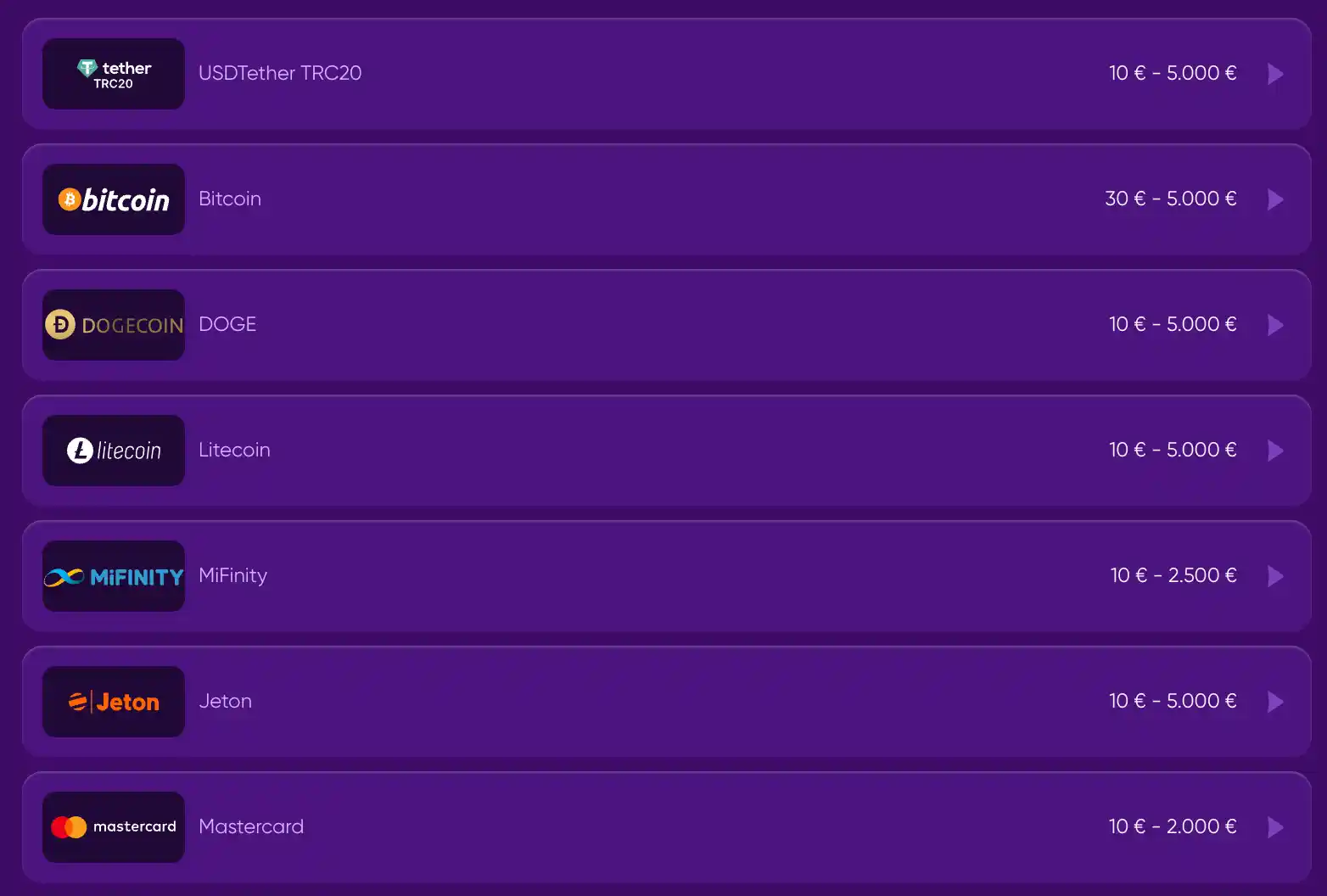
Task: Select Bitcoin's 30 € - 5.000 € limit
Action: click(x=1171, y=199)
